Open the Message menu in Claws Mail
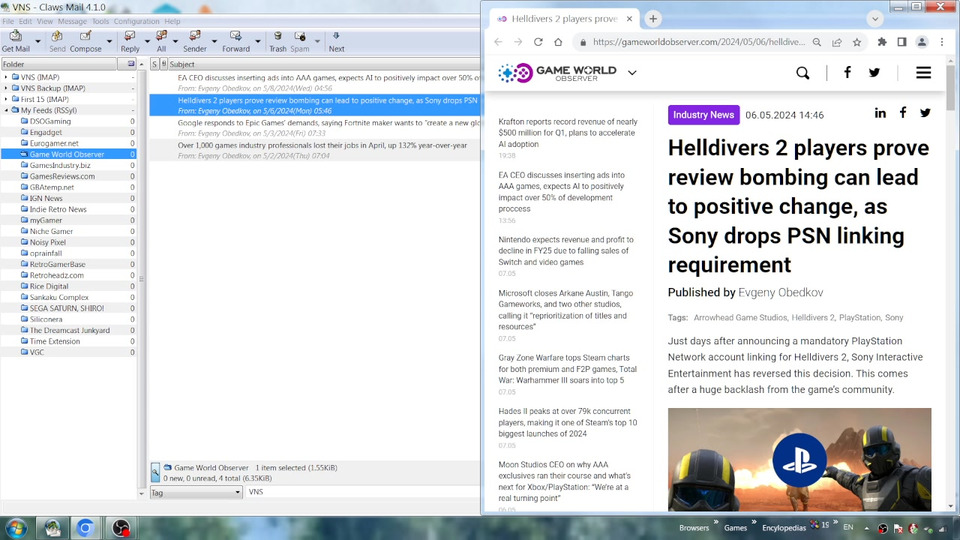Screen dimensions: 960x540 [72, 21]
